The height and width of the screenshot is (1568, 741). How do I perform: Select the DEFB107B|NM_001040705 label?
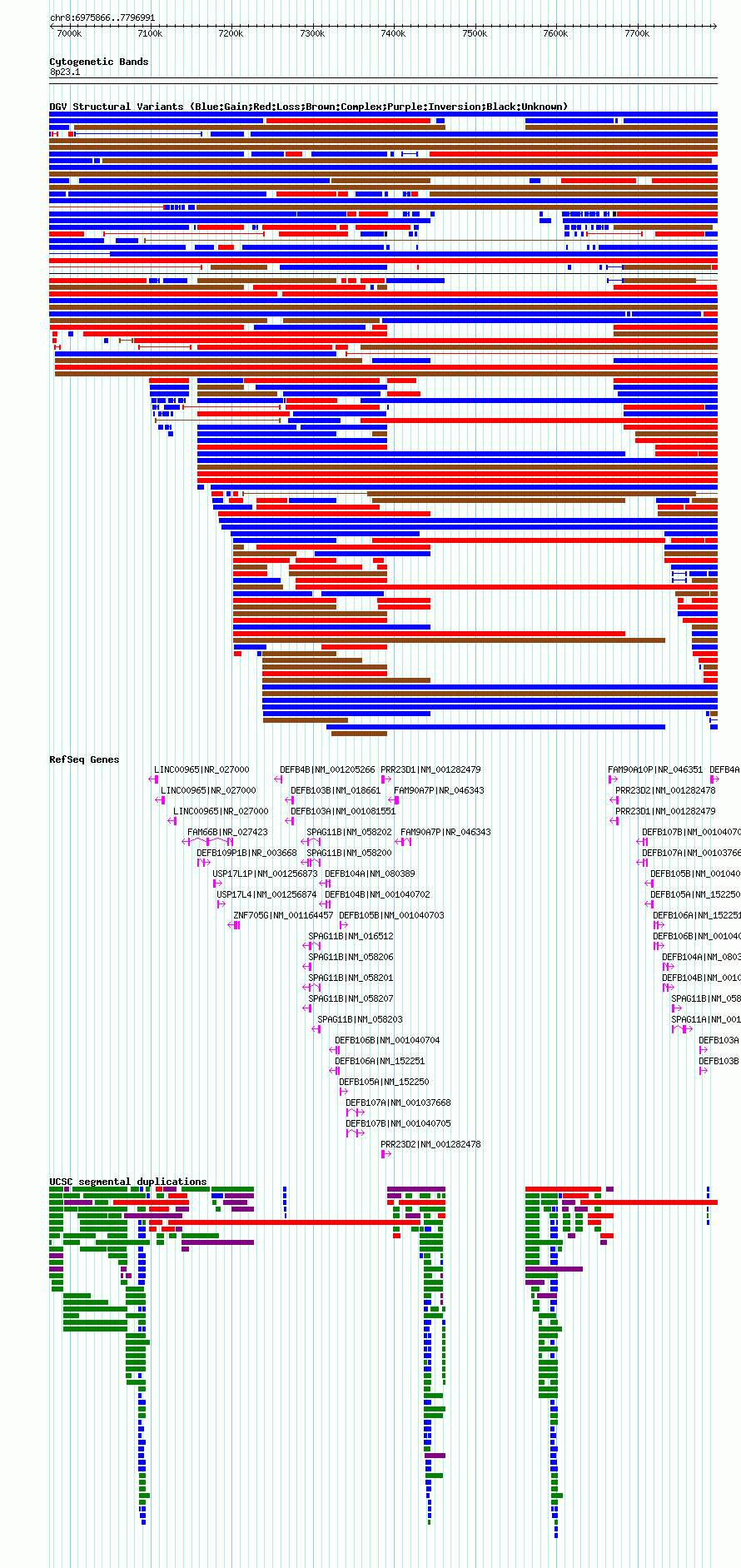coord(398,1123)
